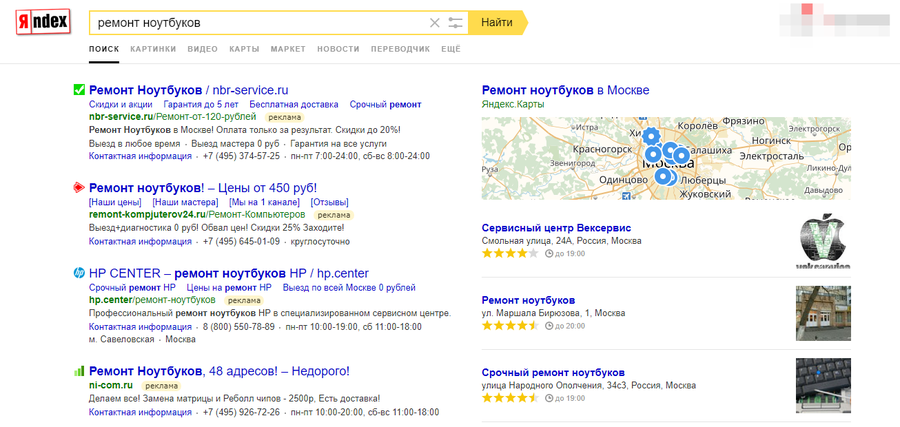Click the 'Бесплатная доставка' sitelink
The image size is (900, 427).
click(294, 104)
